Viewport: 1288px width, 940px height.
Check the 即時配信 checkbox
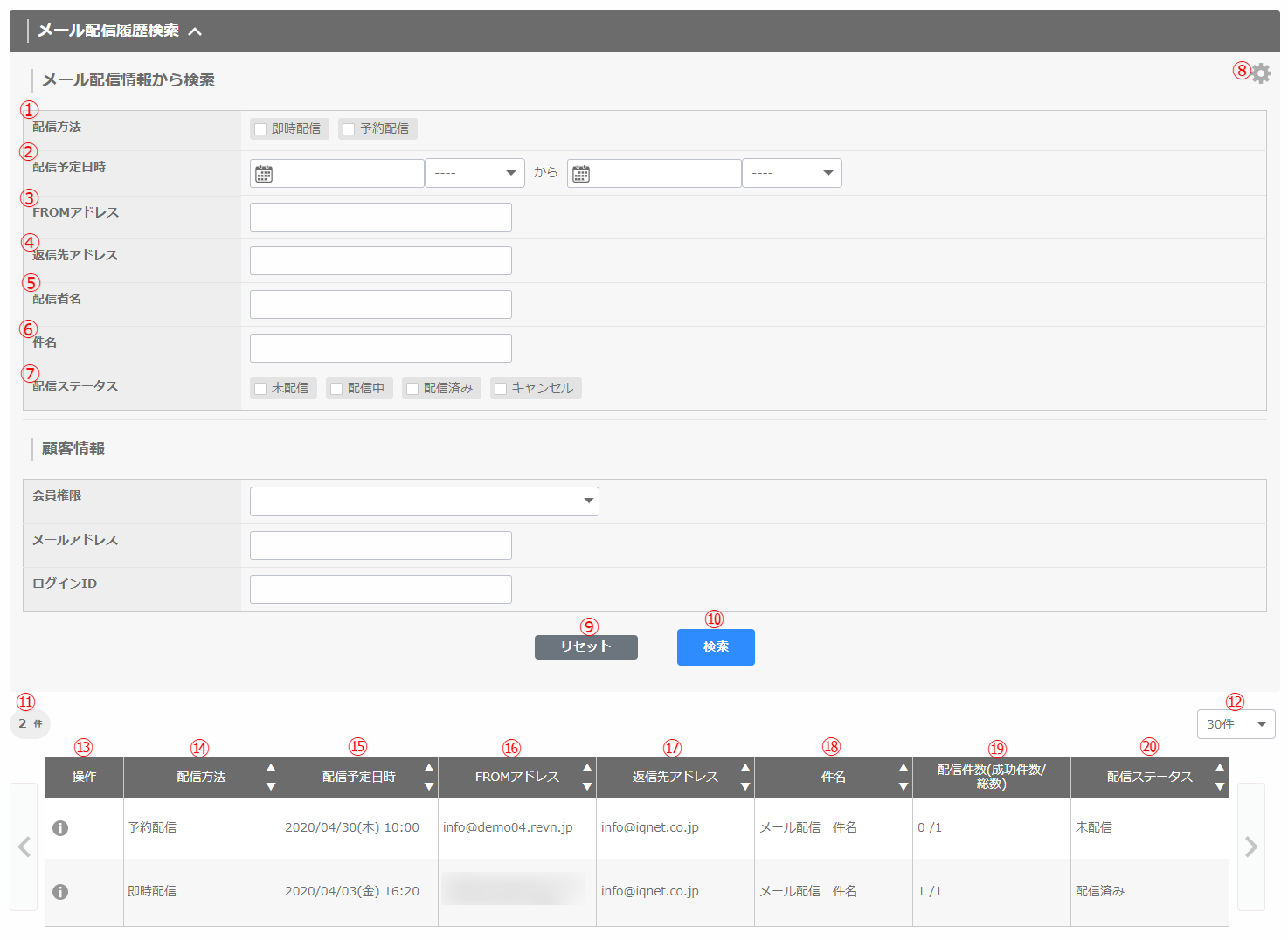click(260, 129)
